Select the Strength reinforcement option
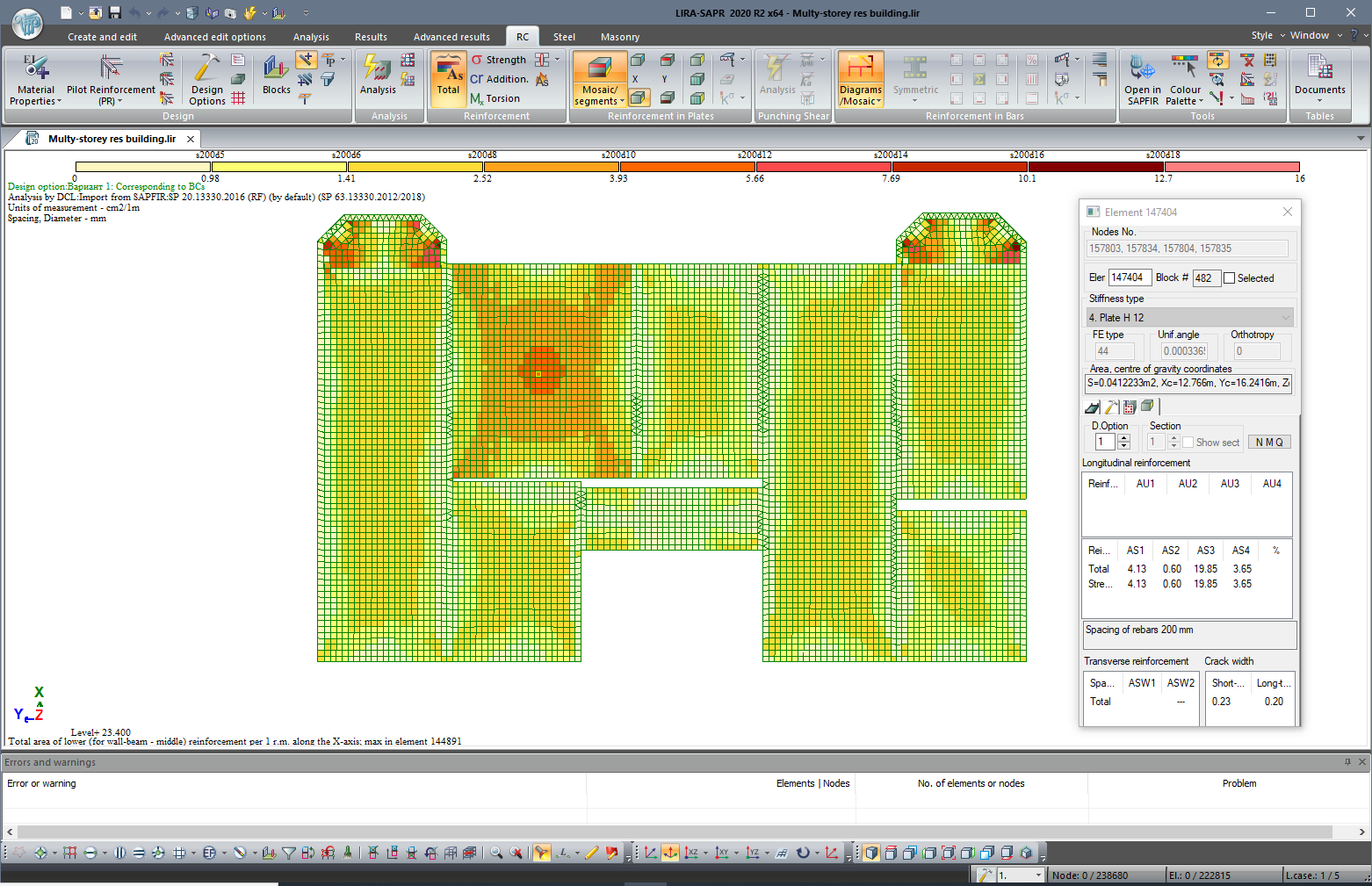The image size is (1372, 886). (x=503, y=59)
